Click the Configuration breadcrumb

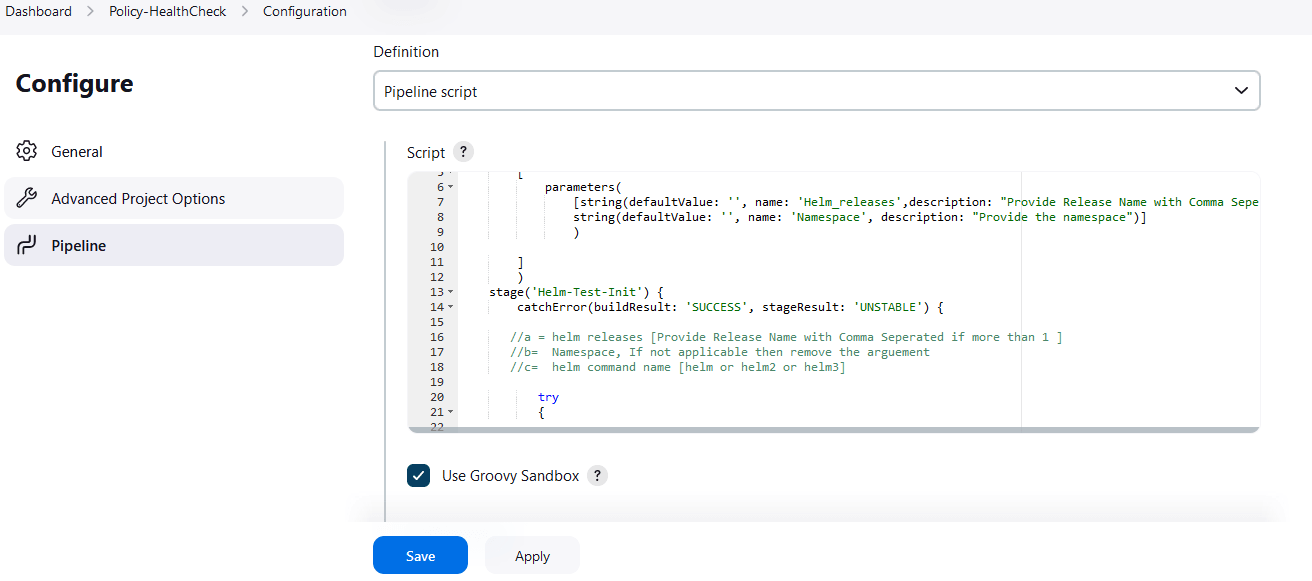pos(305,12)
